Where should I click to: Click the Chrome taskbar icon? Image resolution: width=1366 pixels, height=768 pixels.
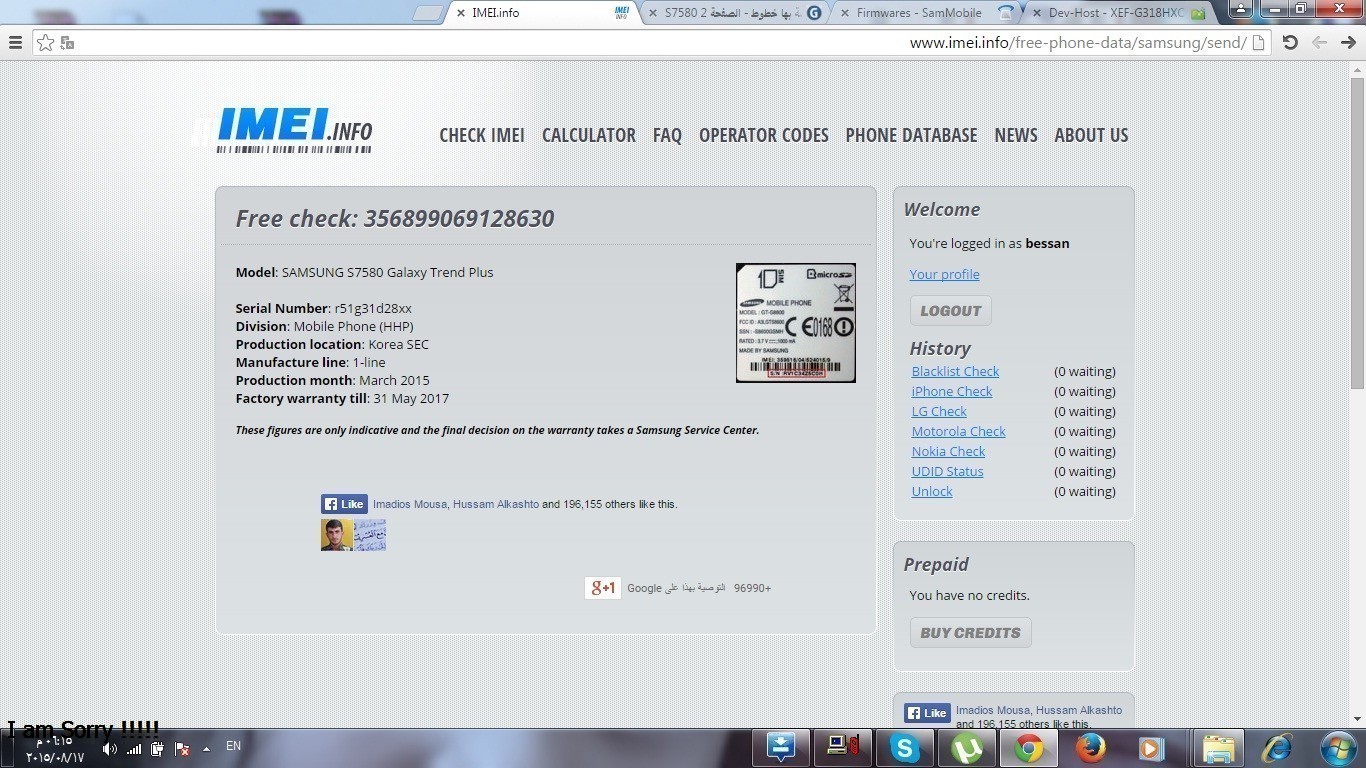click(x=1029, y=747)
